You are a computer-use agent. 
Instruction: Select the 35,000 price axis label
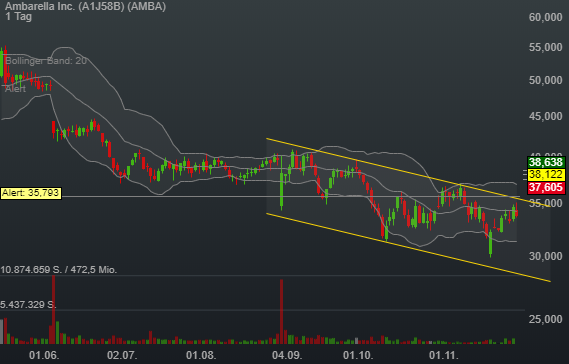(546, 203)
